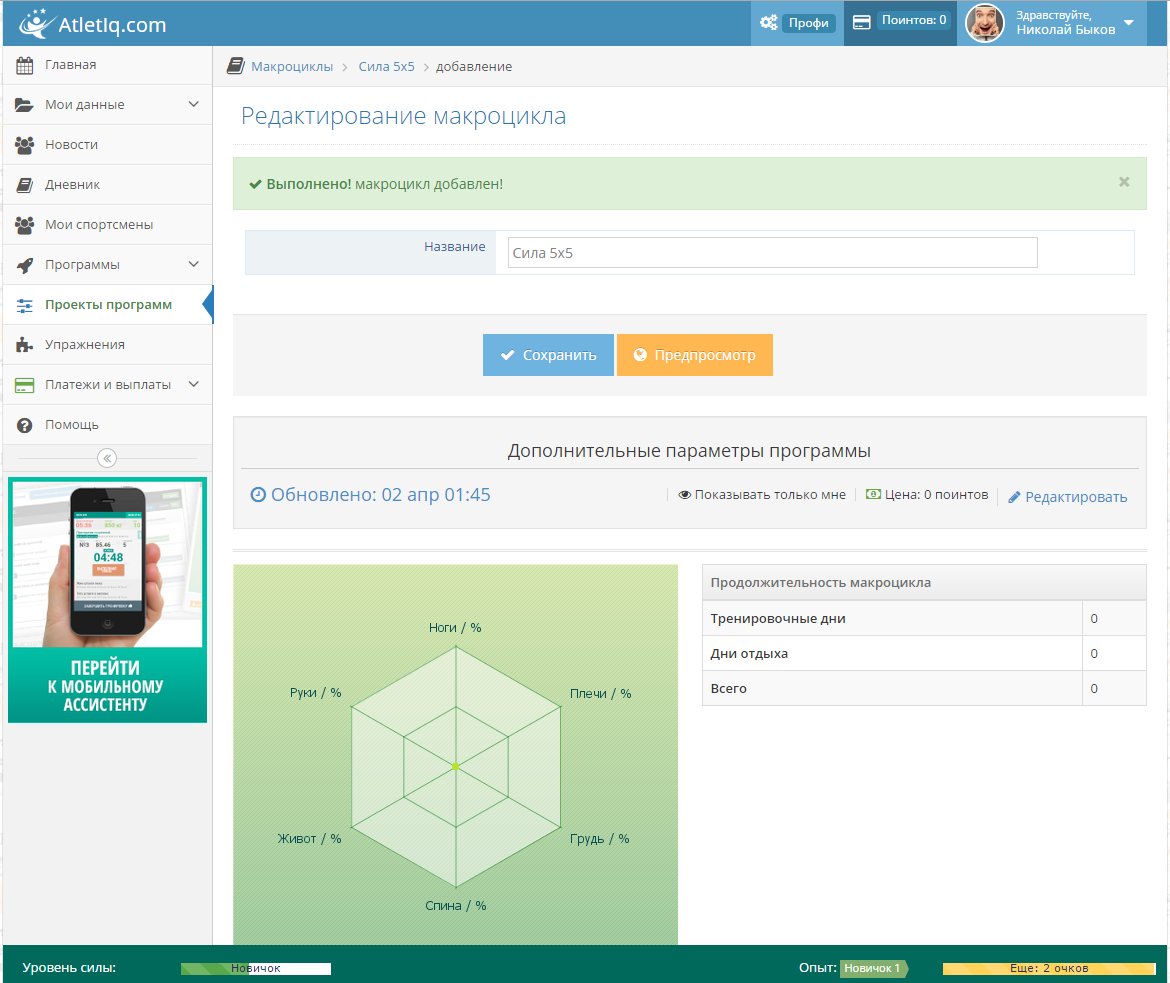Click the Еще: 2 очков experience bar
The image size is (1170, 983).
[1049, 969]
